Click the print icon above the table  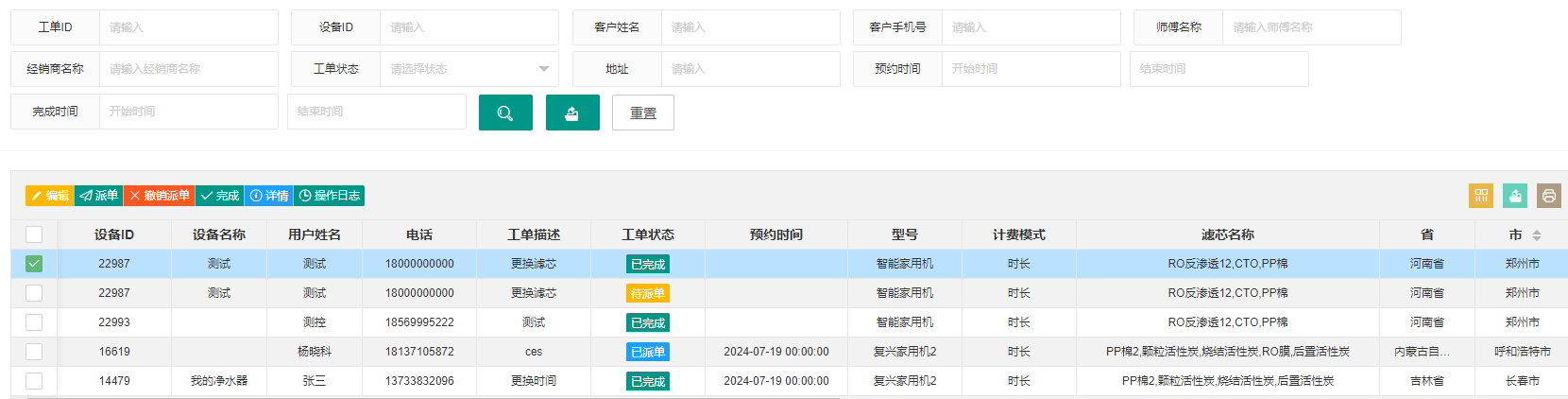(1549, 196)
